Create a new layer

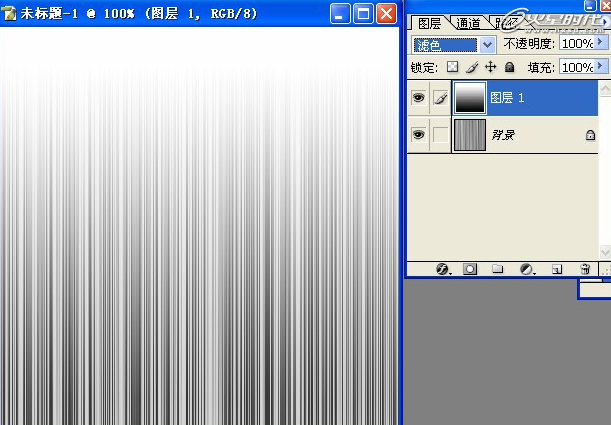pos(558,269)
